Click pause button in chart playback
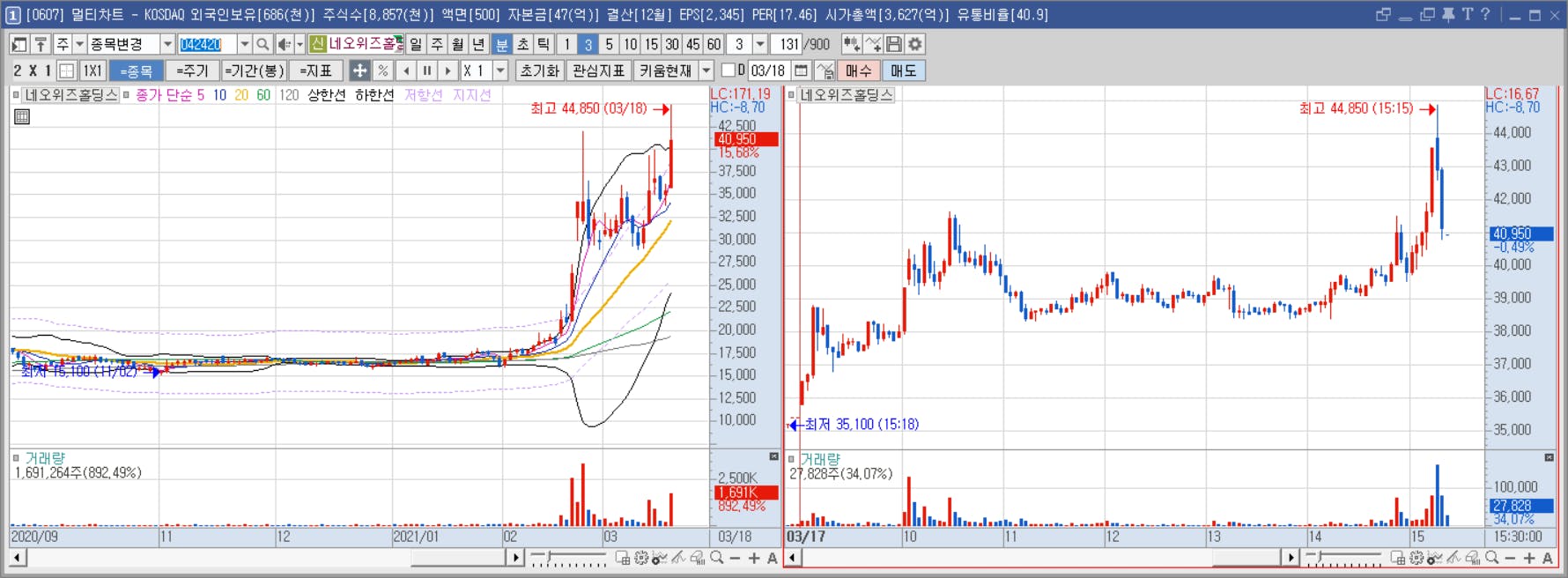This screenshot has width=1568, height=578. tap(427, 70)
